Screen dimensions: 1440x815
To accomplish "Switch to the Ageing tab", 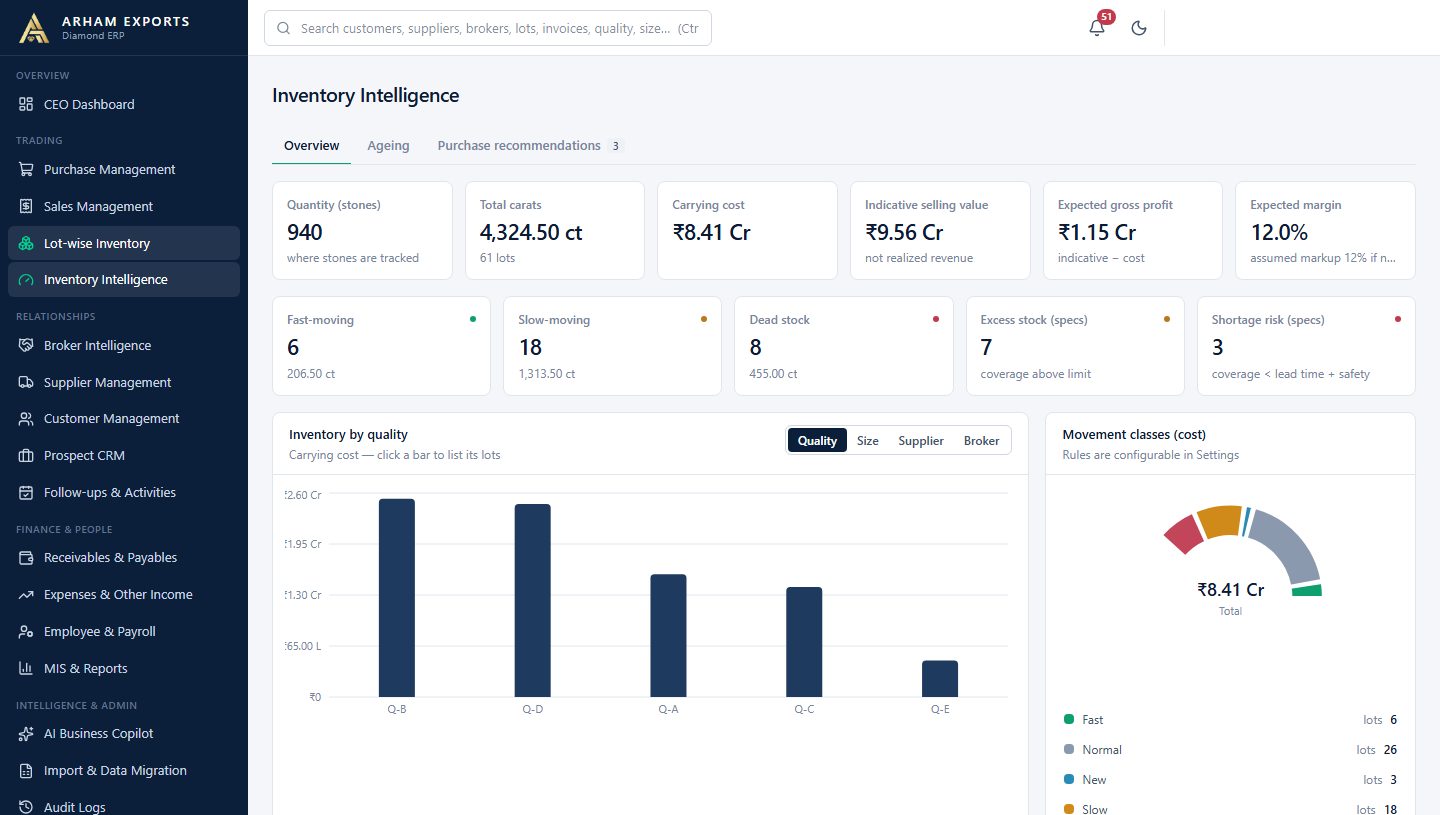I will pyautogui.click(x=388, y=145).
